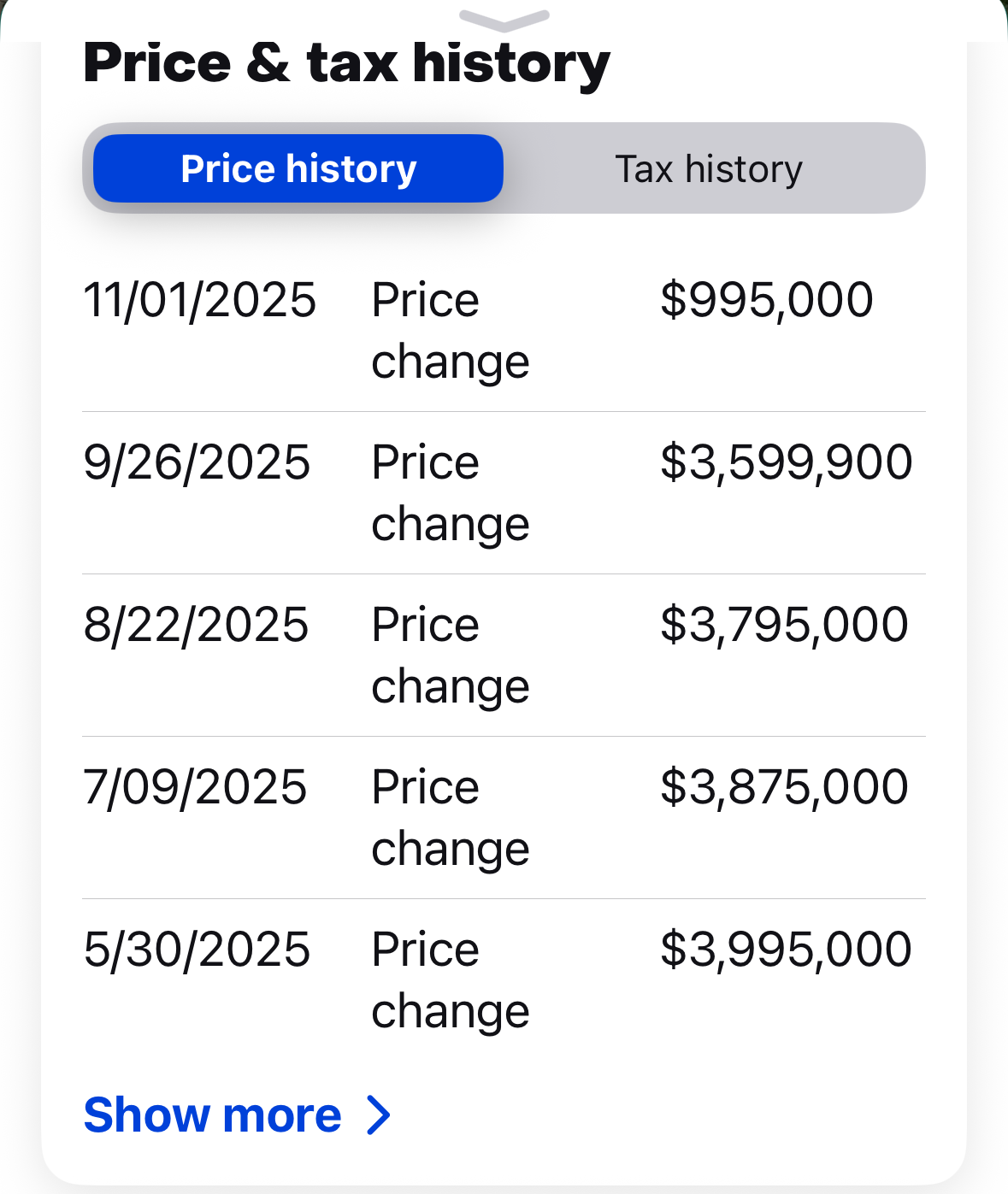Click the Price & tax history heading

click(x=346, y=64)
